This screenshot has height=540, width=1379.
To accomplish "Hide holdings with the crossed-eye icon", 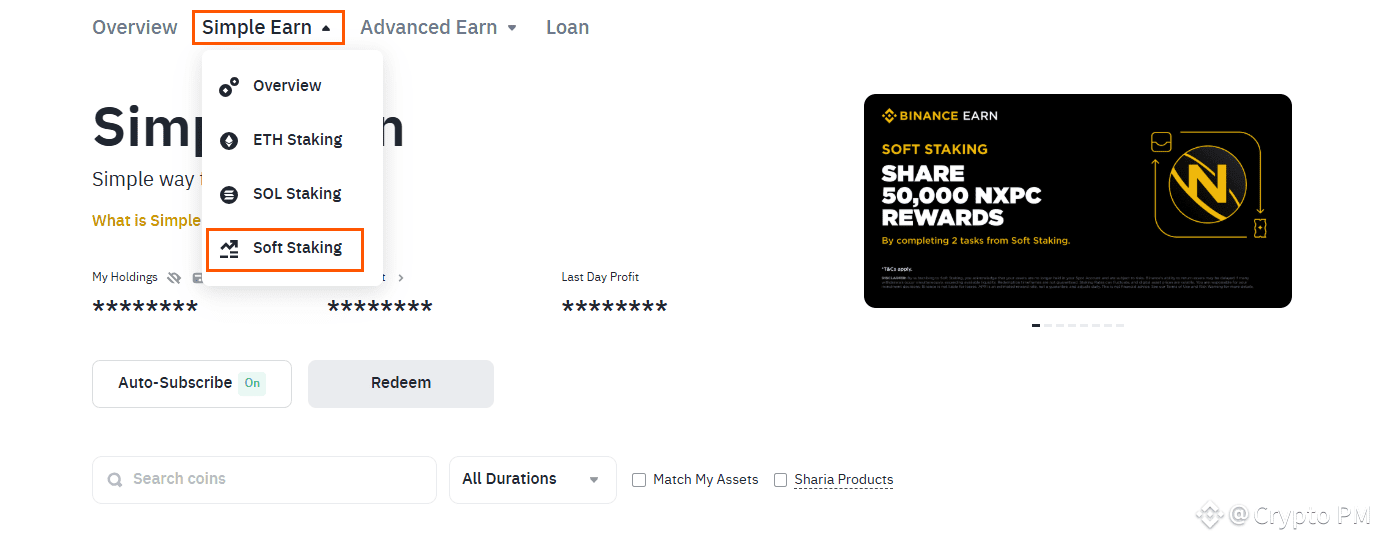I will tap(174, 278).
